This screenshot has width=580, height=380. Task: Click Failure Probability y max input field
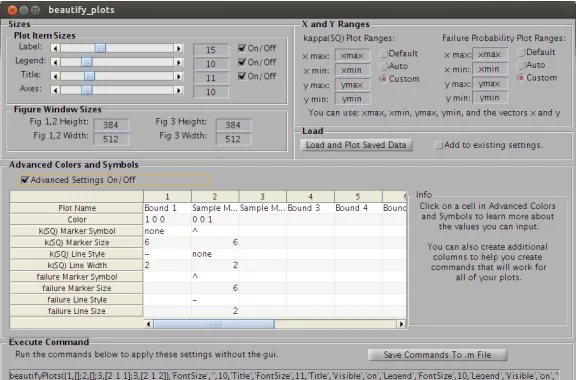(x=490, y=84)
